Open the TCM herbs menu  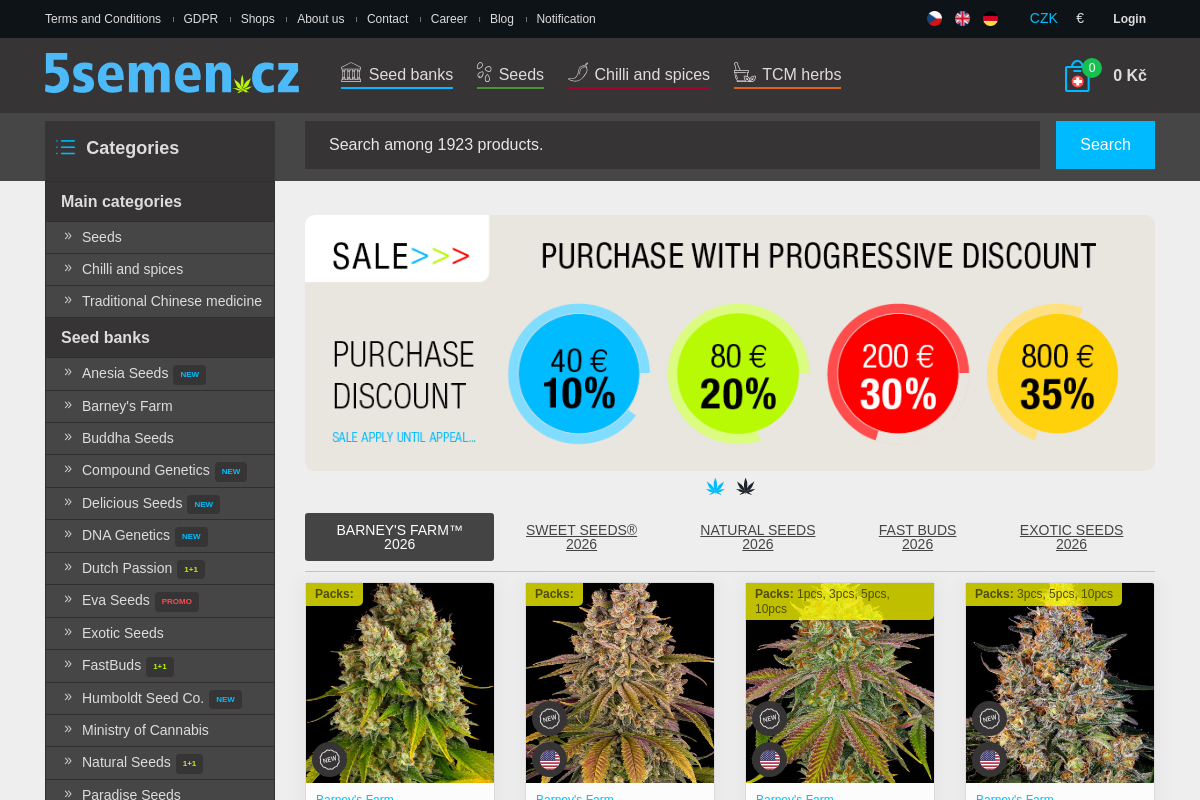pos(787,74)
